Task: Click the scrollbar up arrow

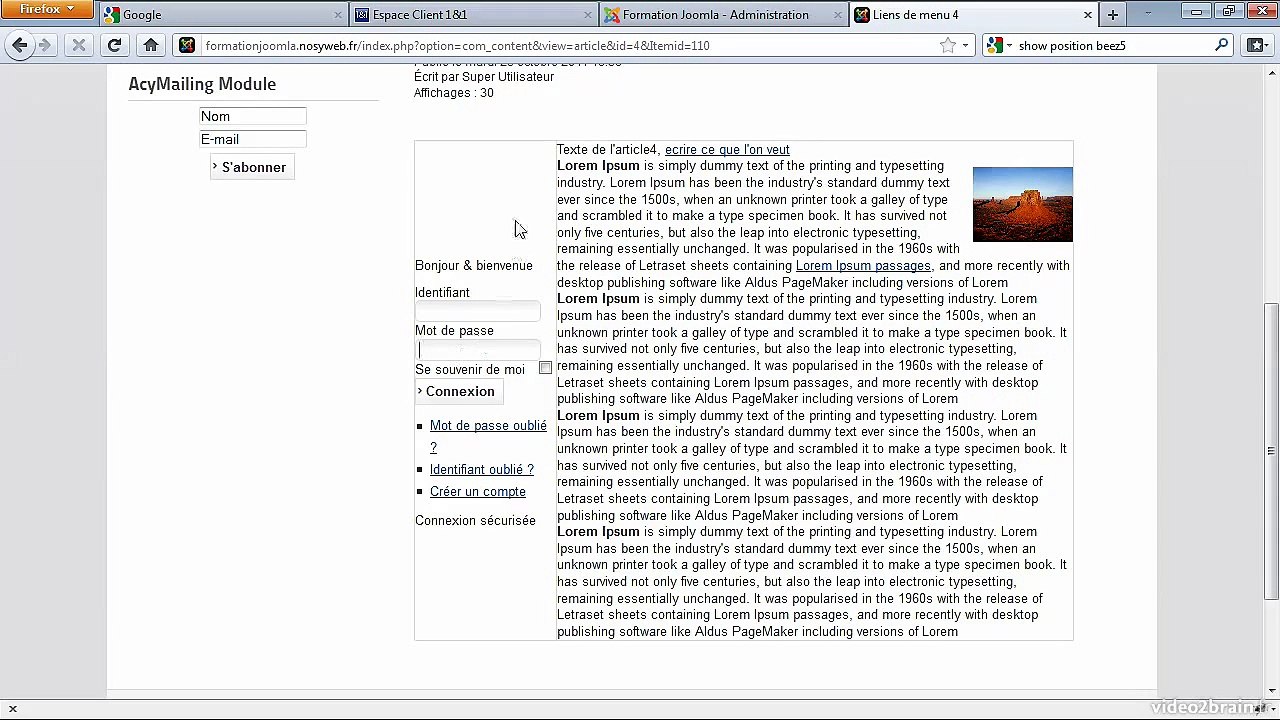Action: point(1272,72)
